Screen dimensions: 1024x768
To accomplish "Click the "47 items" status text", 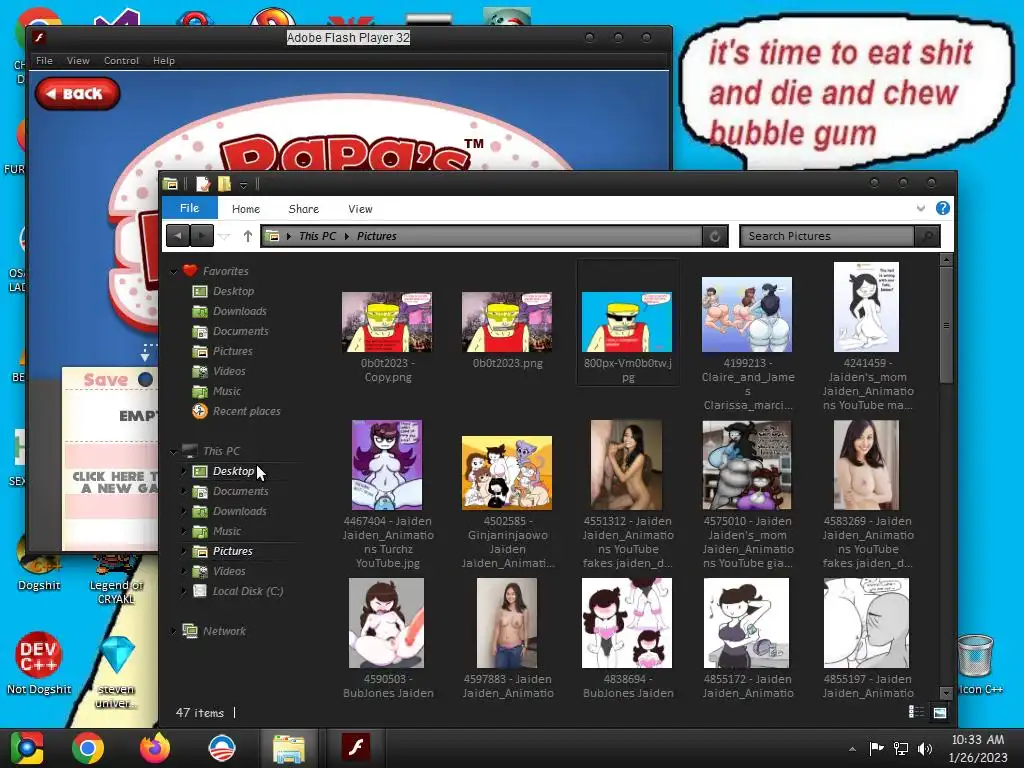I will (x=200, y=713).
